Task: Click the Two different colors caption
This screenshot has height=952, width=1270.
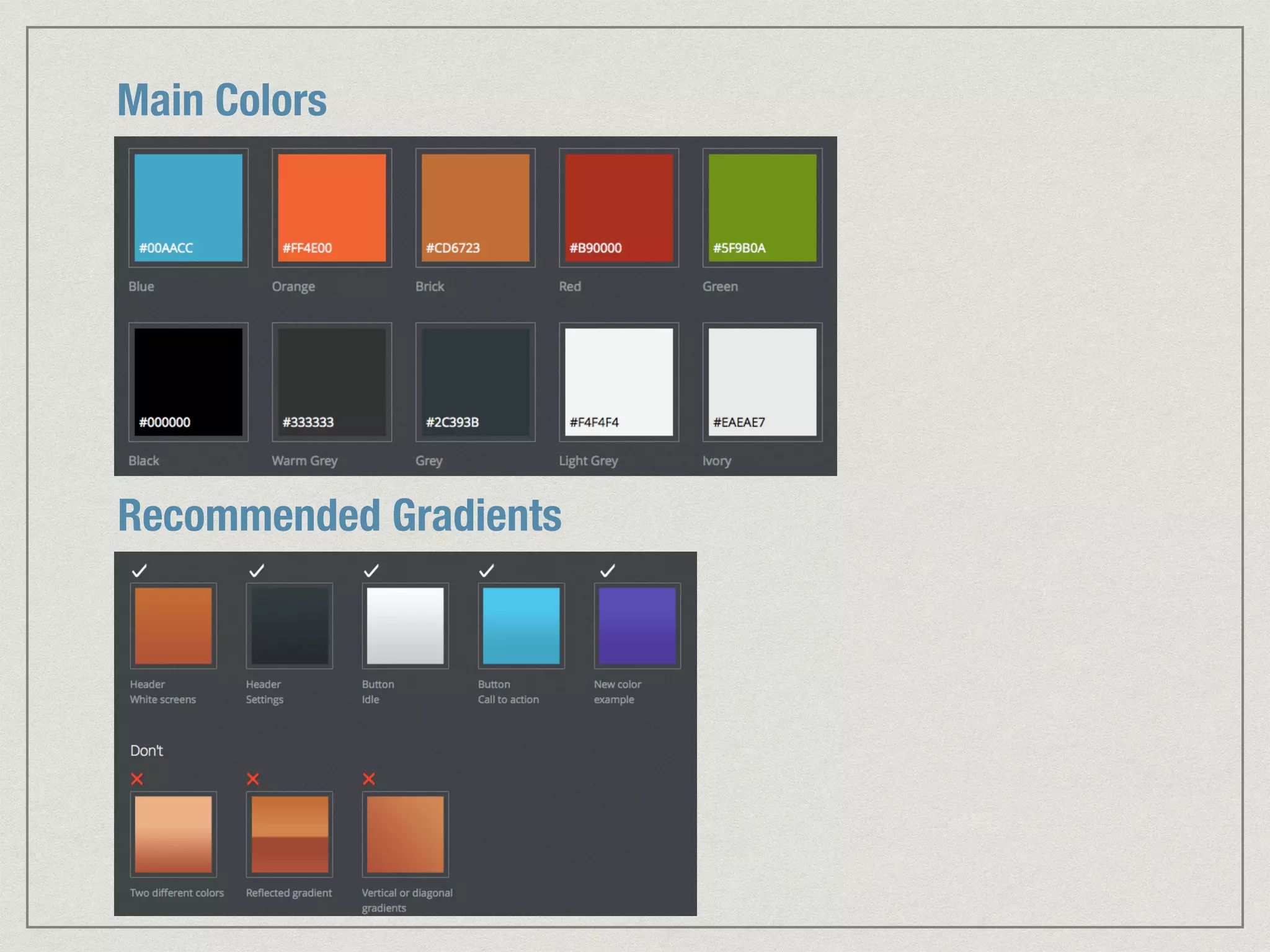Action: pyautogui.click(x=177, y=892)
